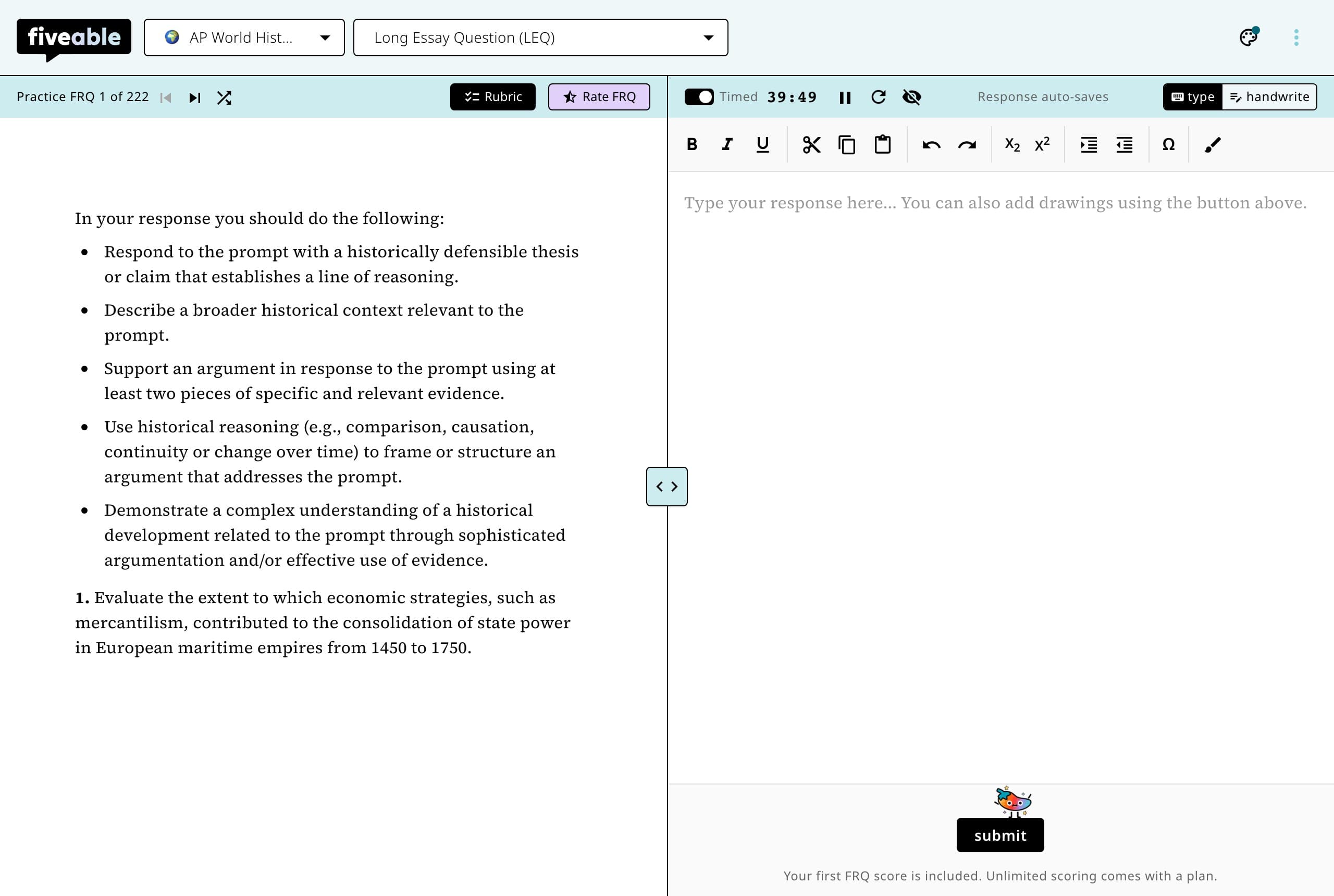Decrease indent in the editor
The height and width of the screenshot is (896, 1334).
click(x=1124, y=145)
